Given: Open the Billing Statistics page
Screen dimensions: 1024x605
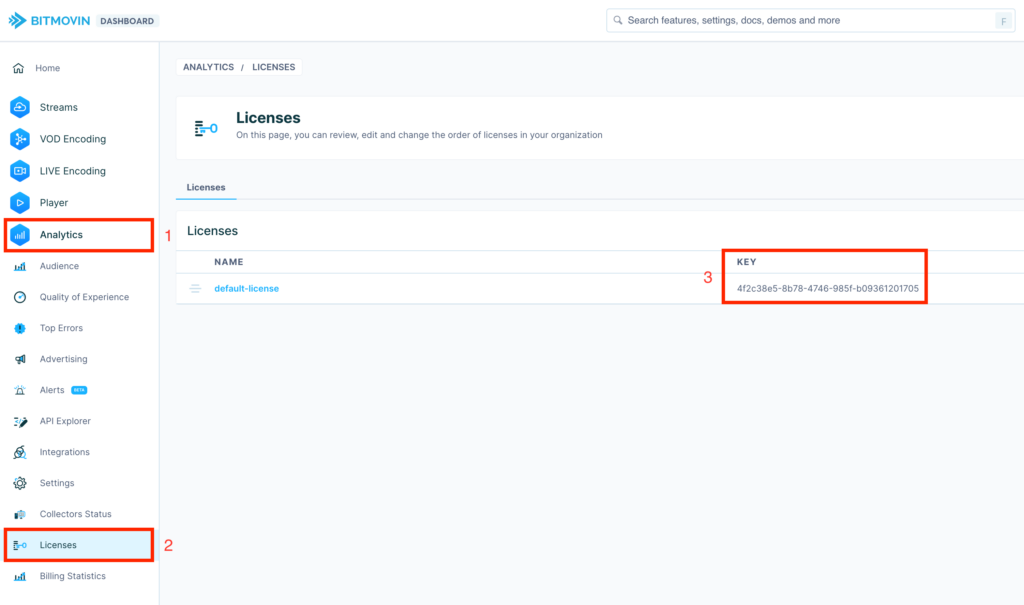Looking at the screenshot, I should tap(72, 576).
